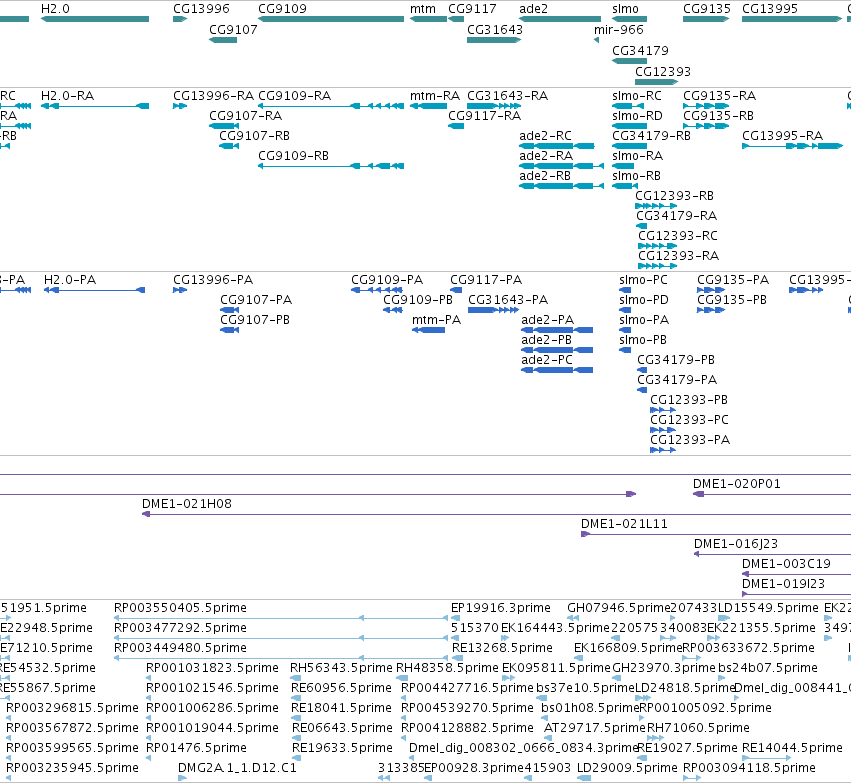The image size is (851, 783).
Task: Select the slmo gene label
Action: [x=625, y=9]
